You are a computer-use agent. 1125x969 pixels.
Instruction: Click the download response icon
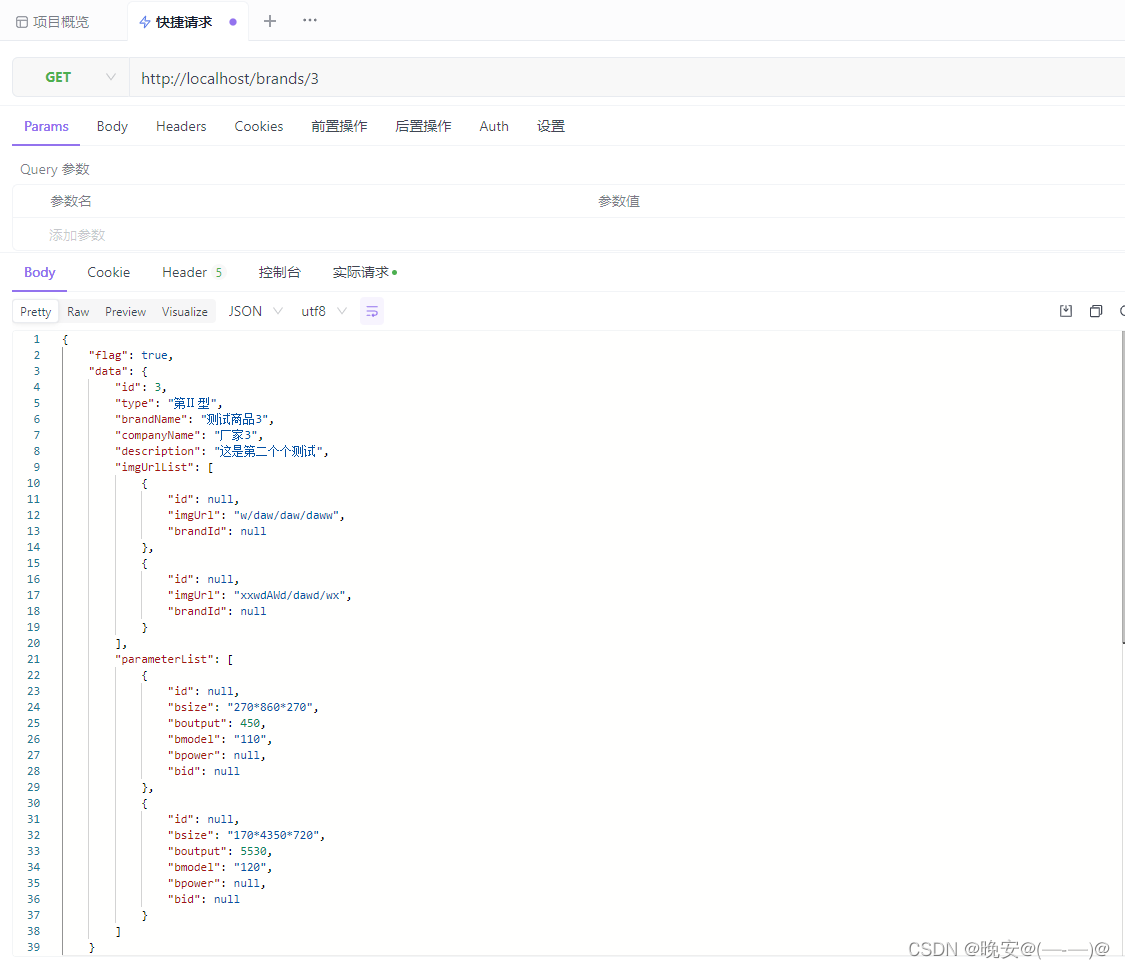tap(1066, 312)
